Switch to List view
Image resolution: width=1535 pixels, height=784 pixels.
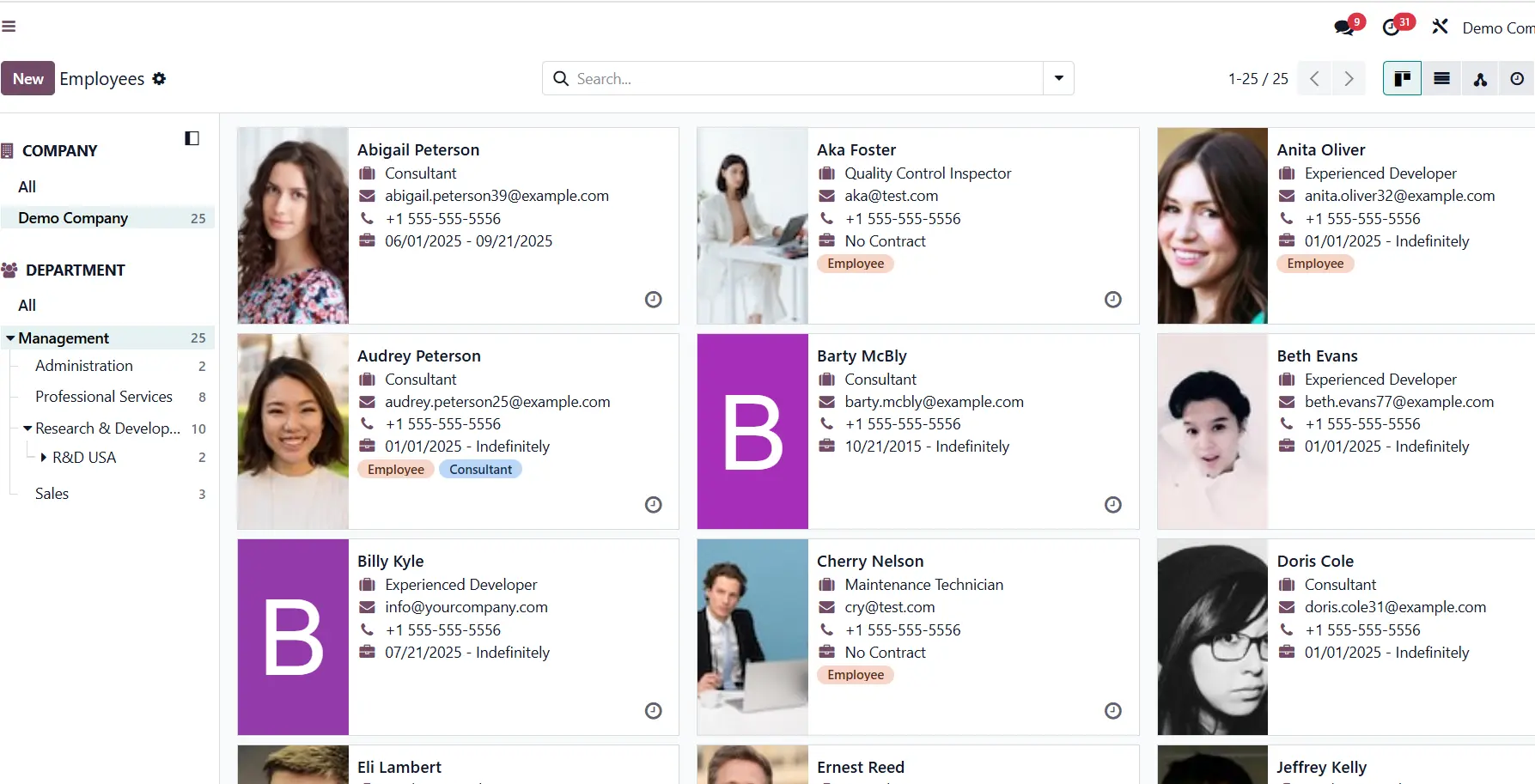point(1441,79)
